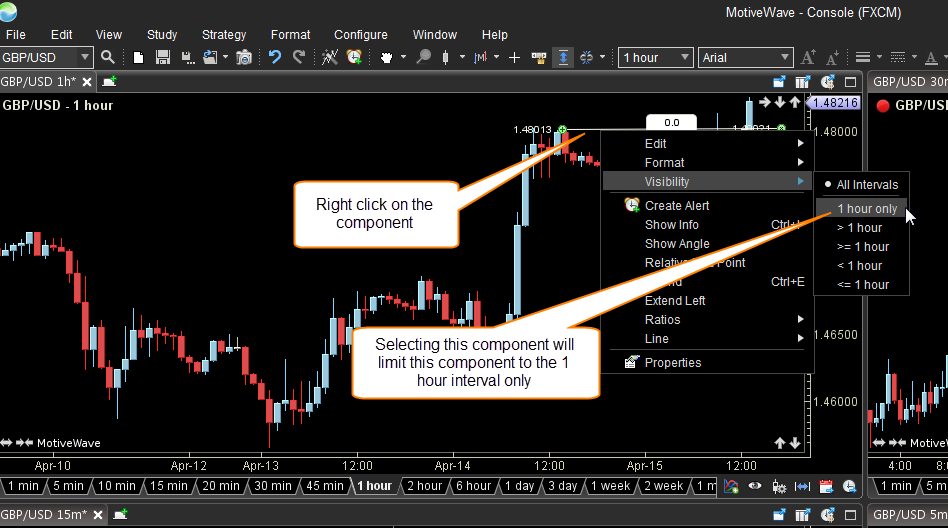Increase font size with the A up icon
The width and height of the screenshot is (948, 528).
pos(808,57)
